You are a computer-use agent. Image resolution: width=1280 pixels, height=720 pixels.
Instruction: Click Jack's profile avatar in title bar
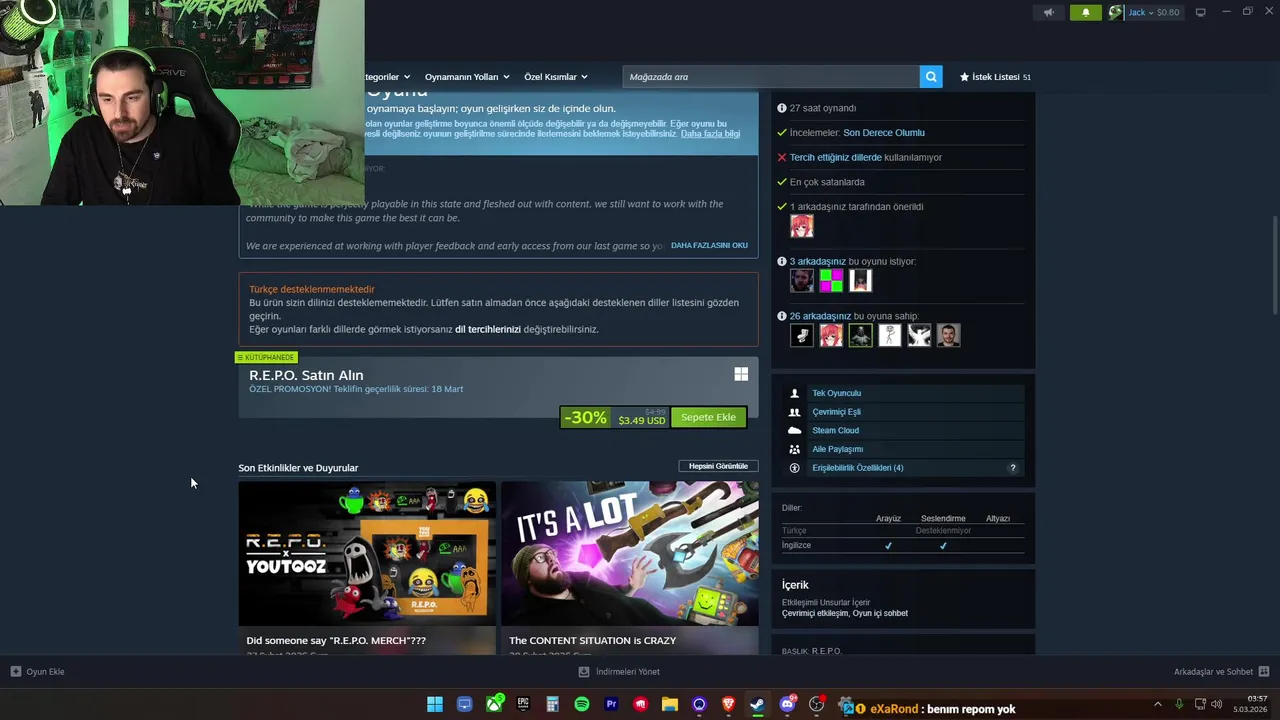point(1116,13)
